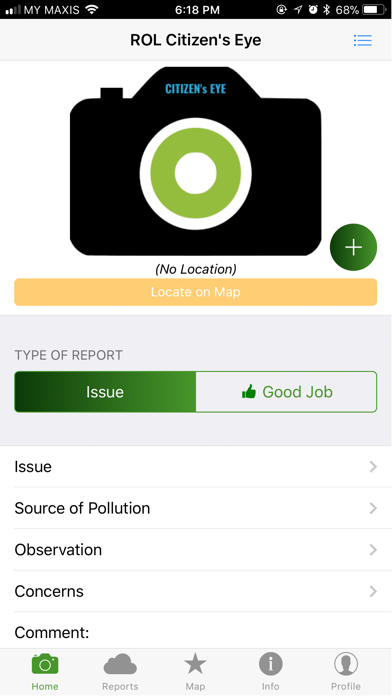This screenshot has width=392, height=696.
Task: Open the Source of Pollution row
Action: [196, 508]
